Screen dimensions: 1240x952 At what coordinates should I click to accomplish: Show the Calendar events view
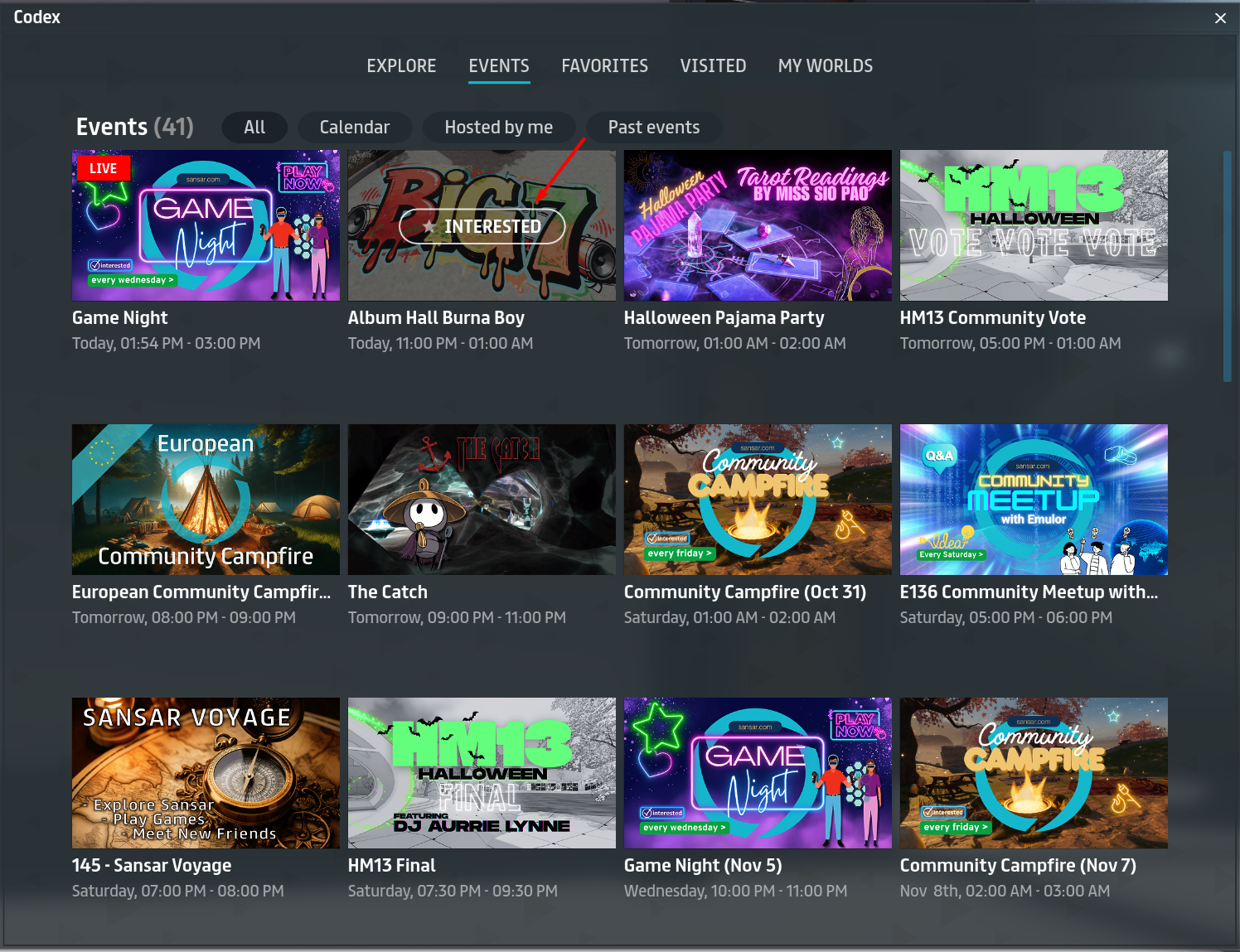[x=354, y=128]
